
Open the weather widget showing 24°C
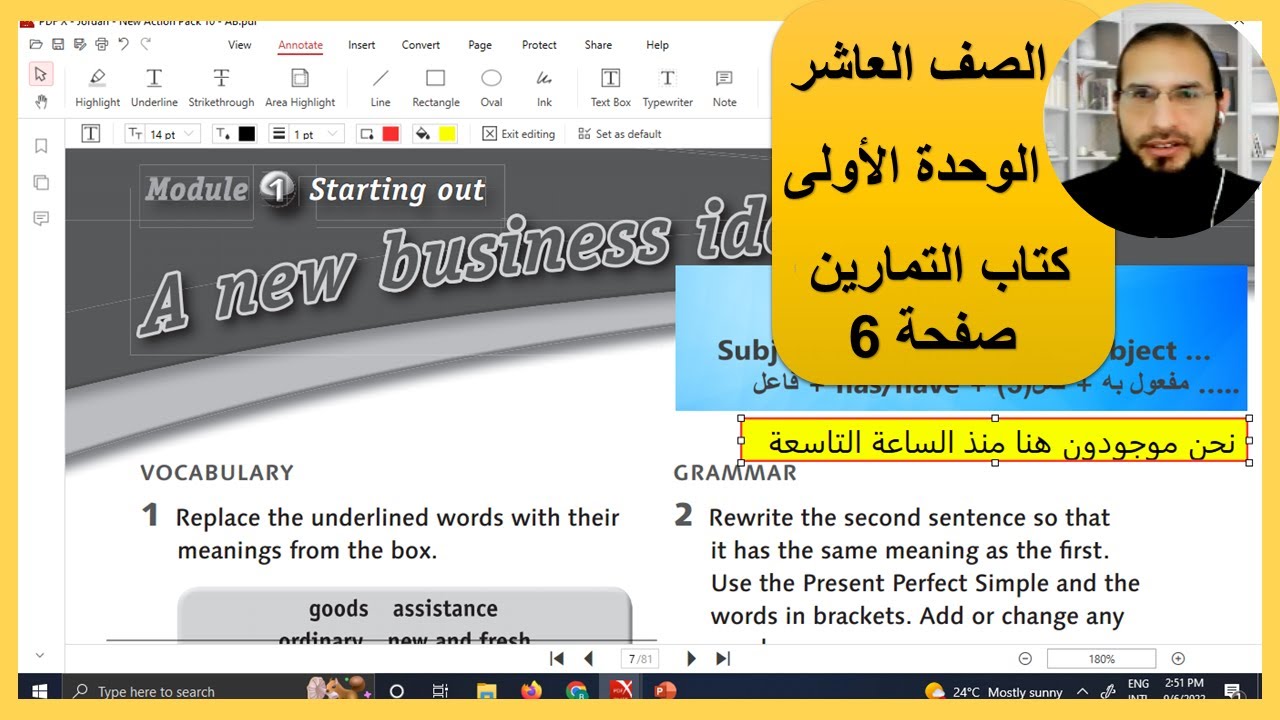coord(995,691)
